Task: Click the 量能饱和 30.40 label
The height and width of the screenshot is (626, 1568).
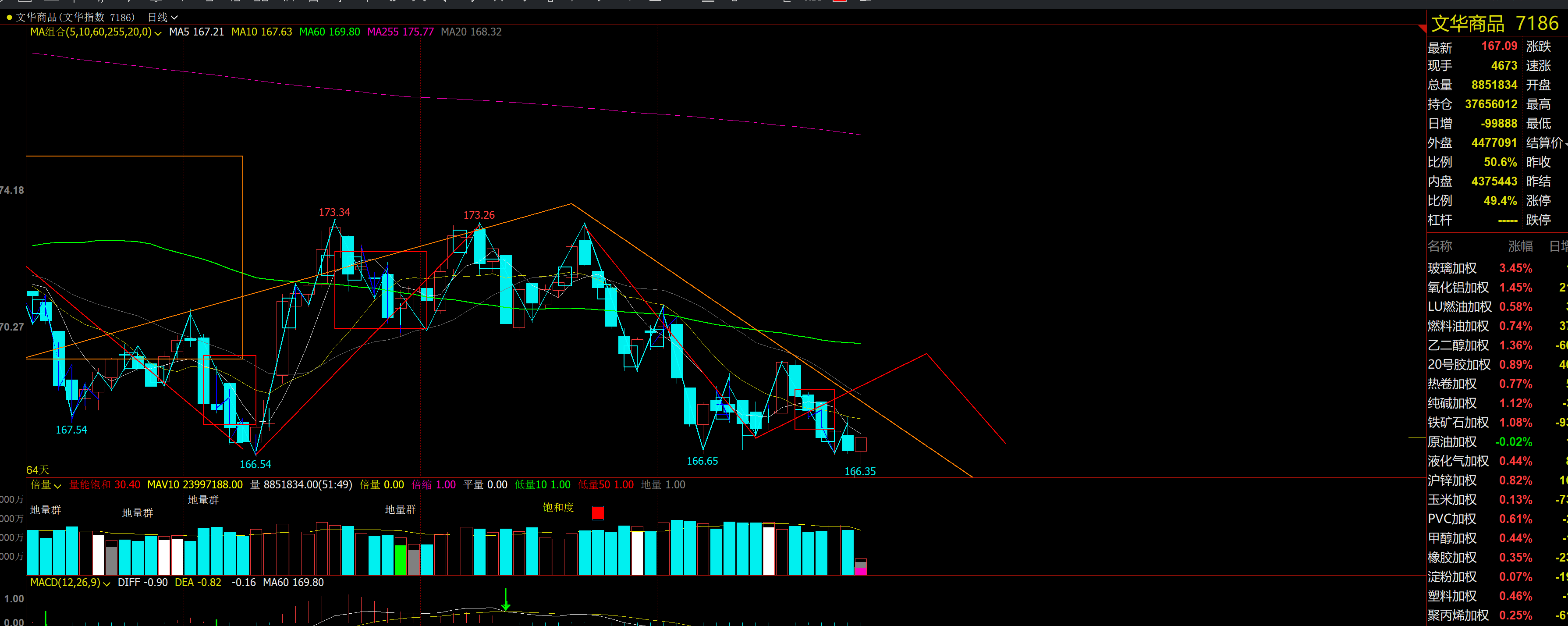Action: point(105,485)
